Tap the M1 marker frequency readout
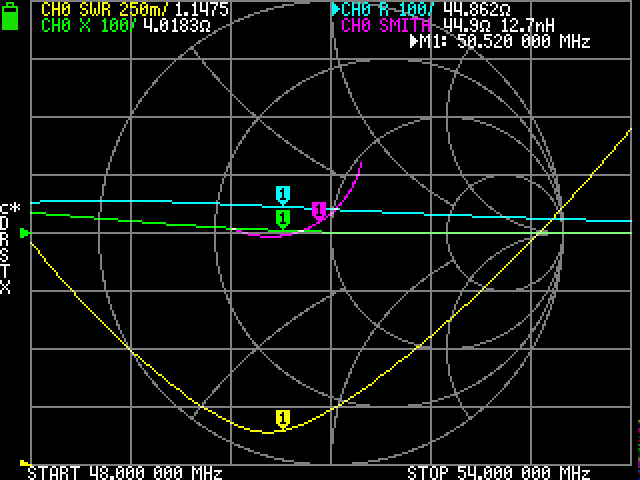Viewport: 640px width, 480px height. point(505,42)
